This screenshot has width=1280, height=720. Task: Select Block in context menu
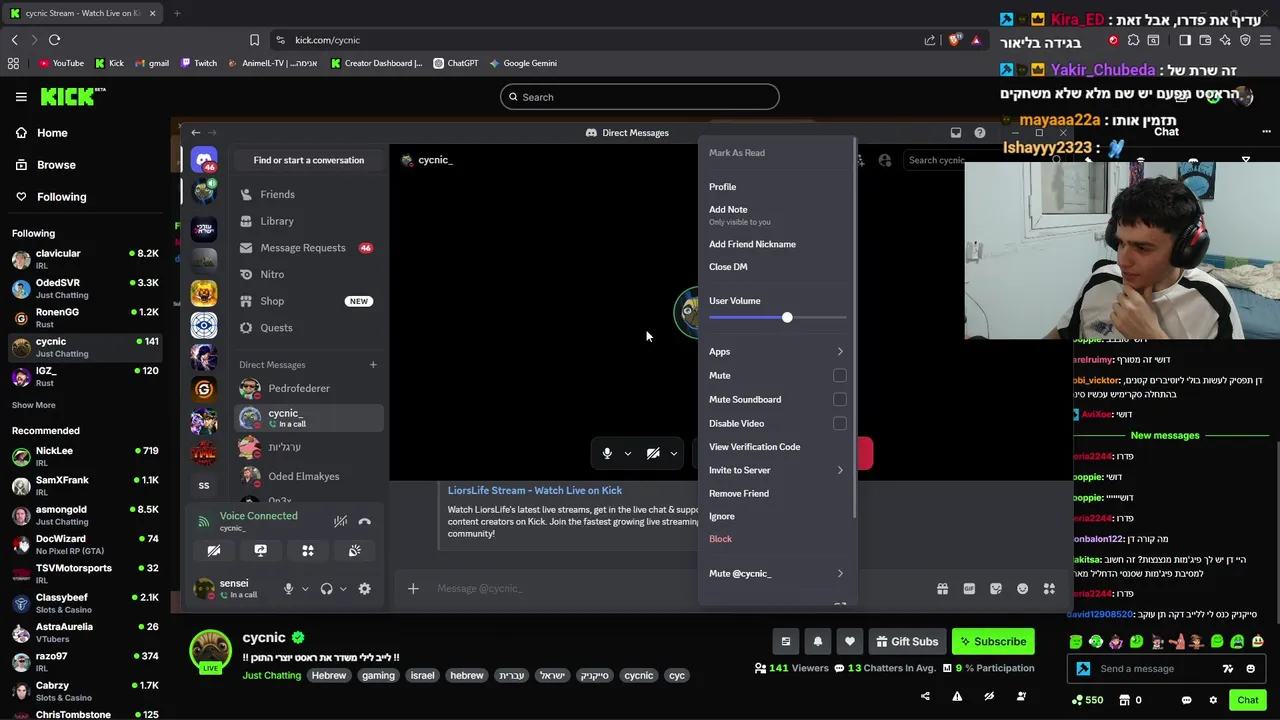click(777, 539)
